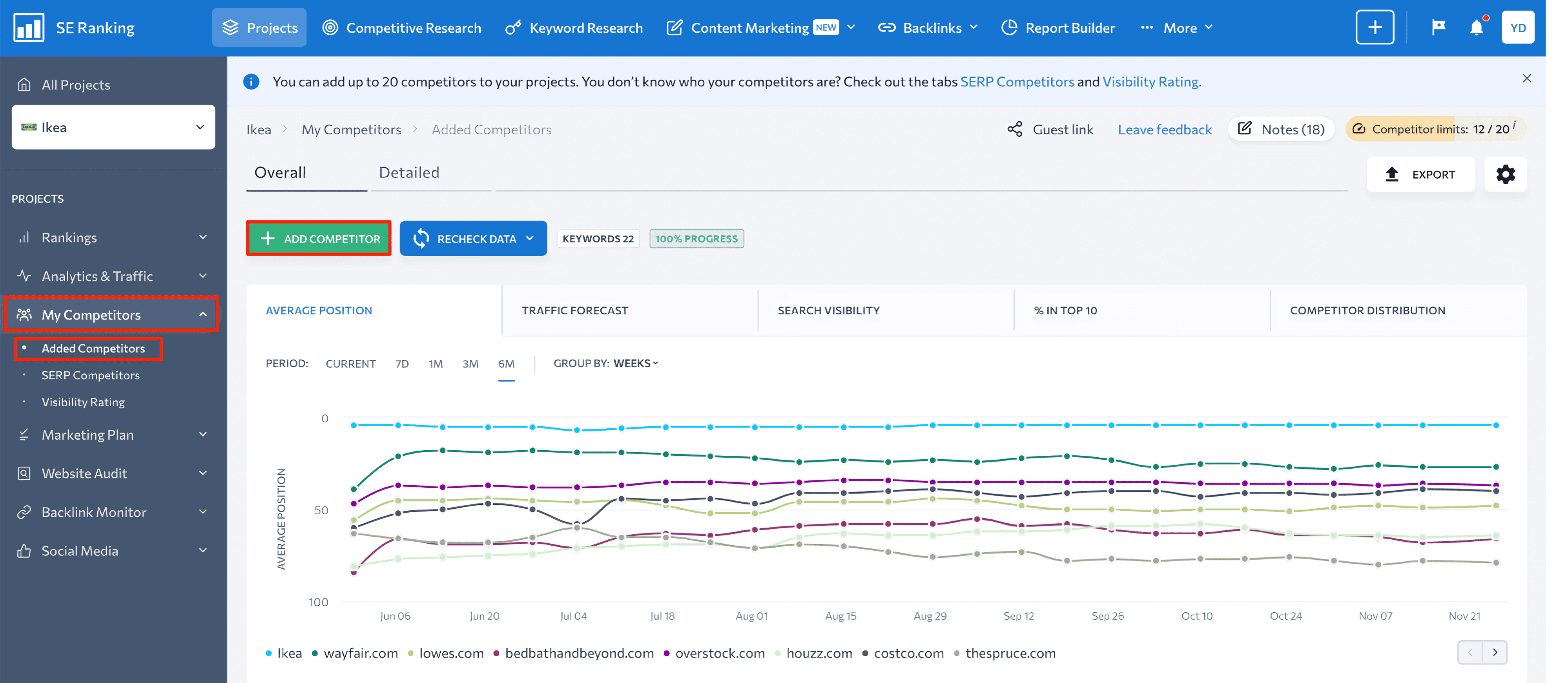Toggle thespruce.com series in legend

point(1005,653)
